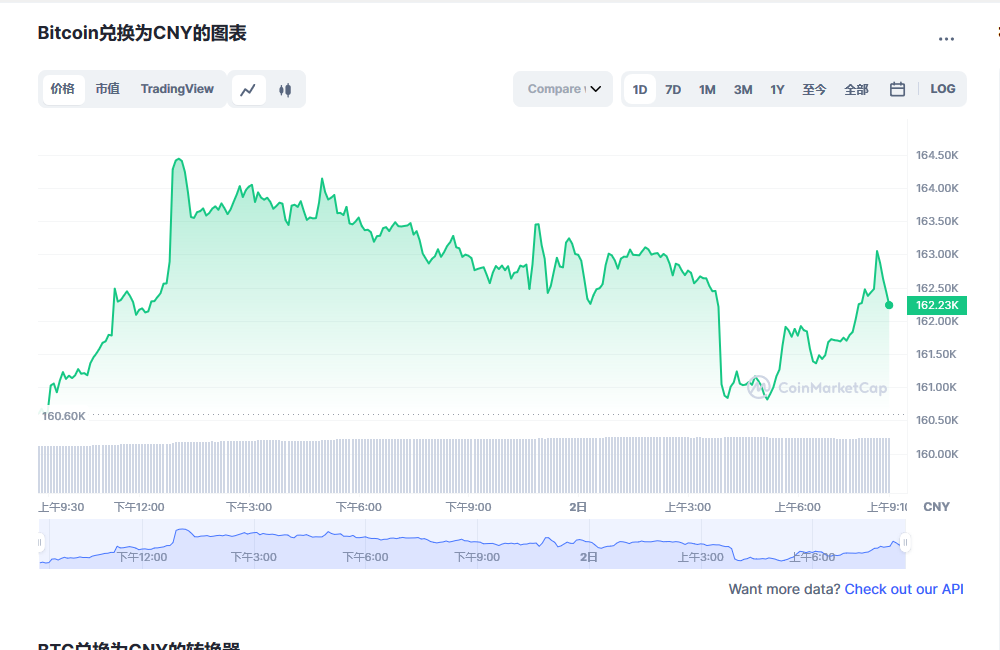The image size is (1000, 650).
Task: Select the line chart view icon
Action: pos(248,89)
